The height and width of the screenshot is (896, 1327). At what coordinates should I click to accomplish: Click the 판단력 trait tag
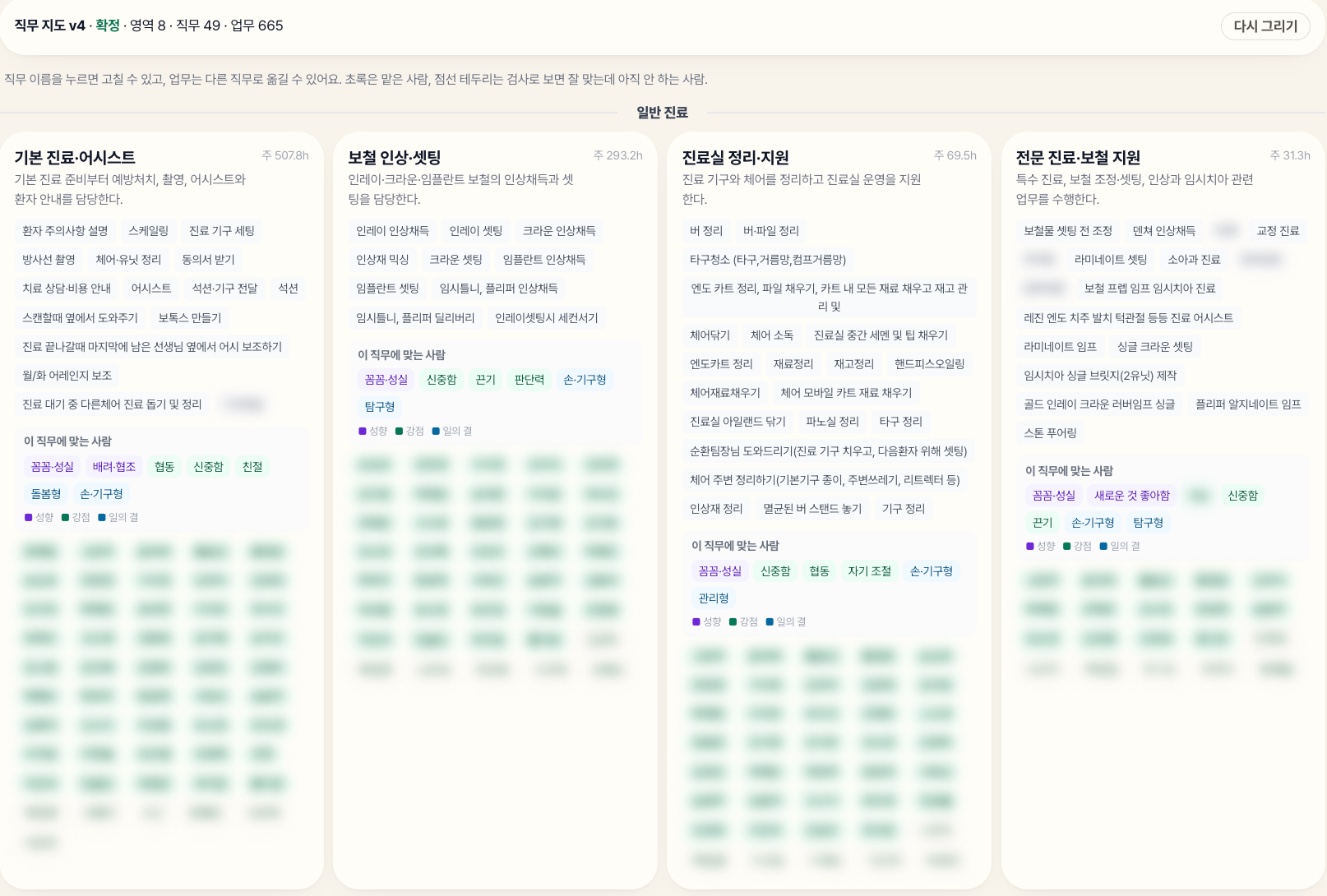529,380
